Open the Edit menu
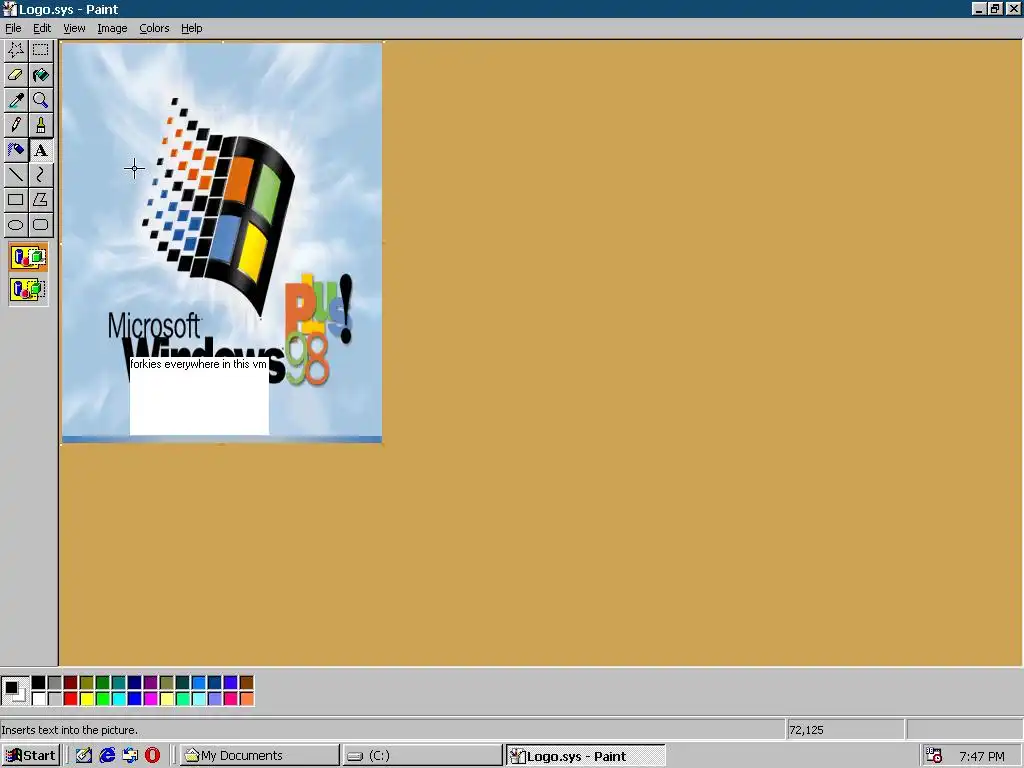1024x768 pixels. (x=42, y=28)
